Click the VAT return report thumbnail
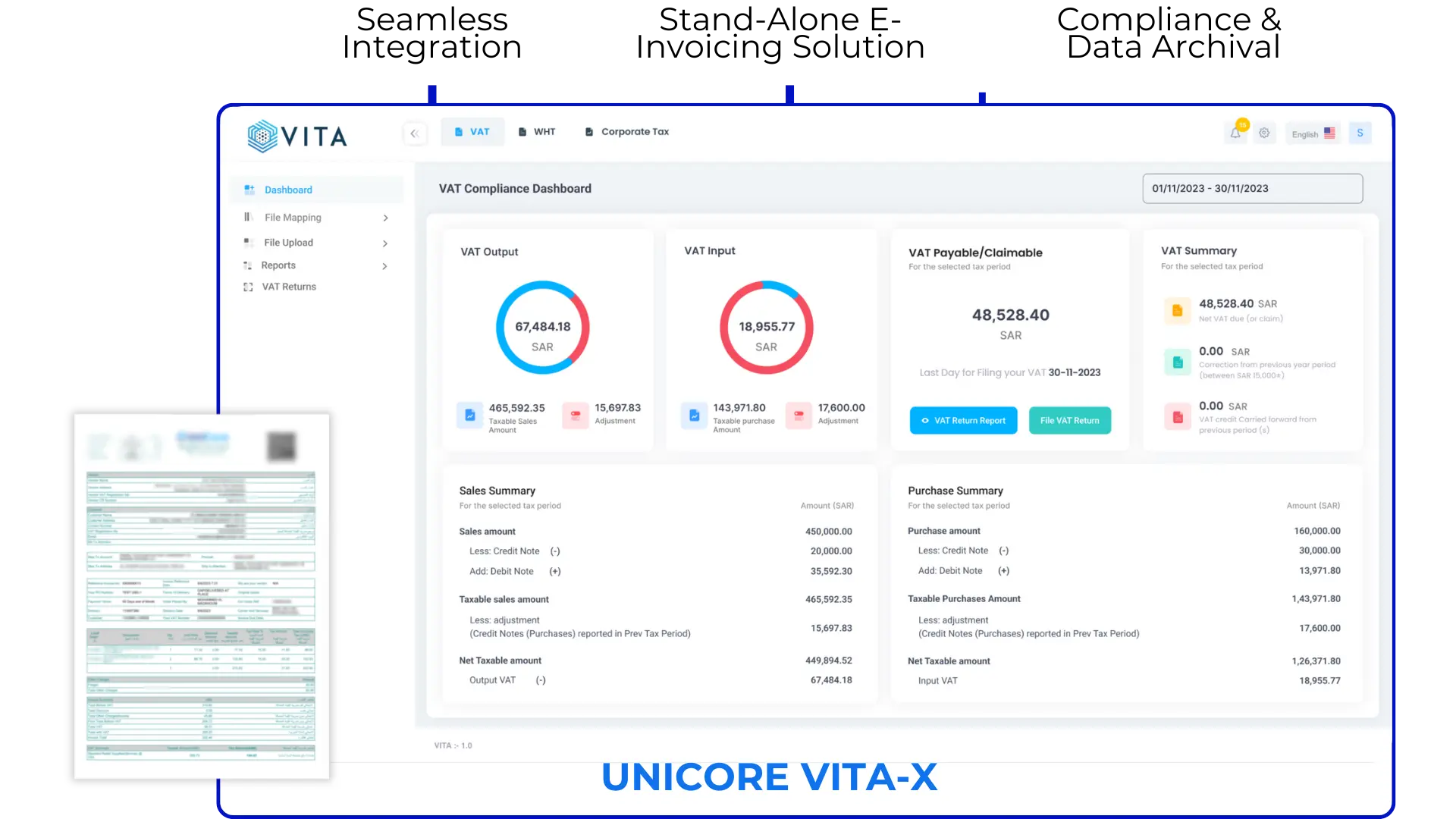 point(201,595)
